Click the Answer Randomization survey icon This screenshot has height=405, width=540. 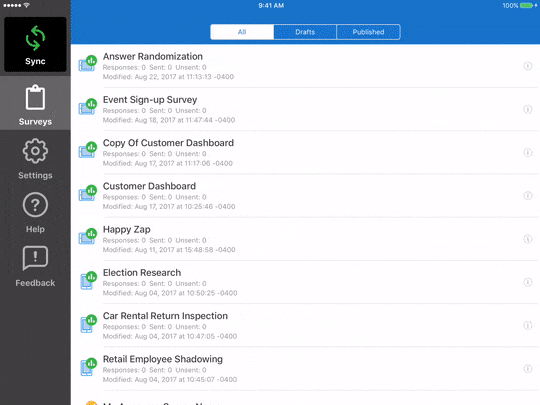[87, 63]
